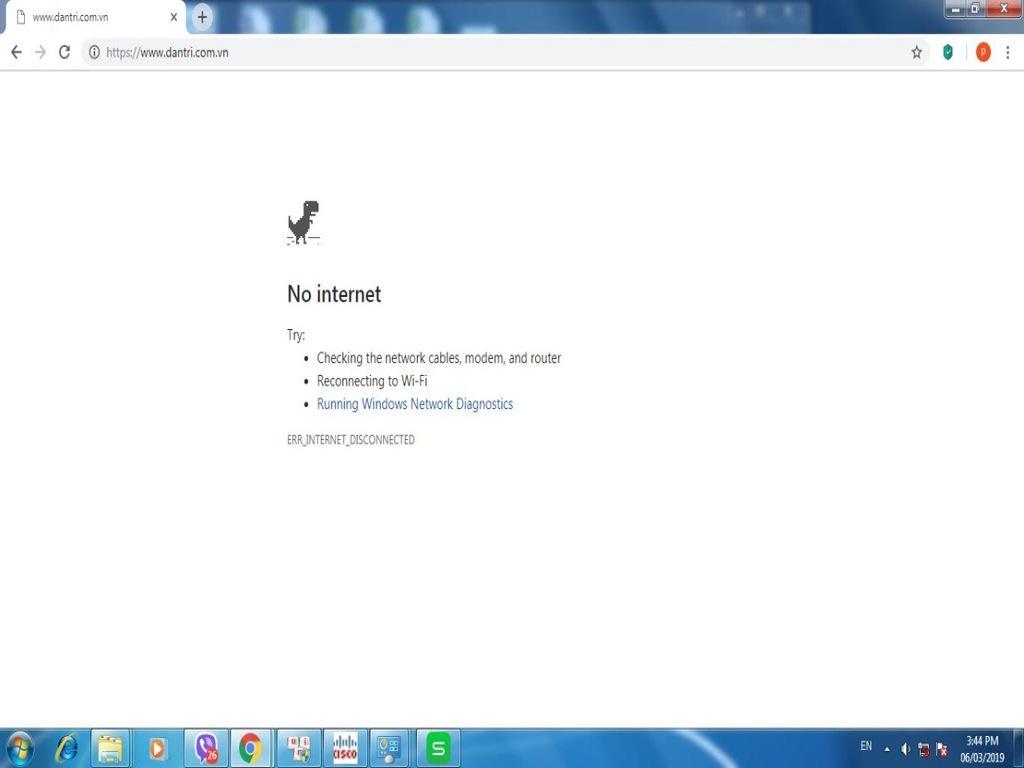Open Internet Explorer from the taskbar
The image size is (1024, 768).
pyautogui.click(x=66, y=747)
